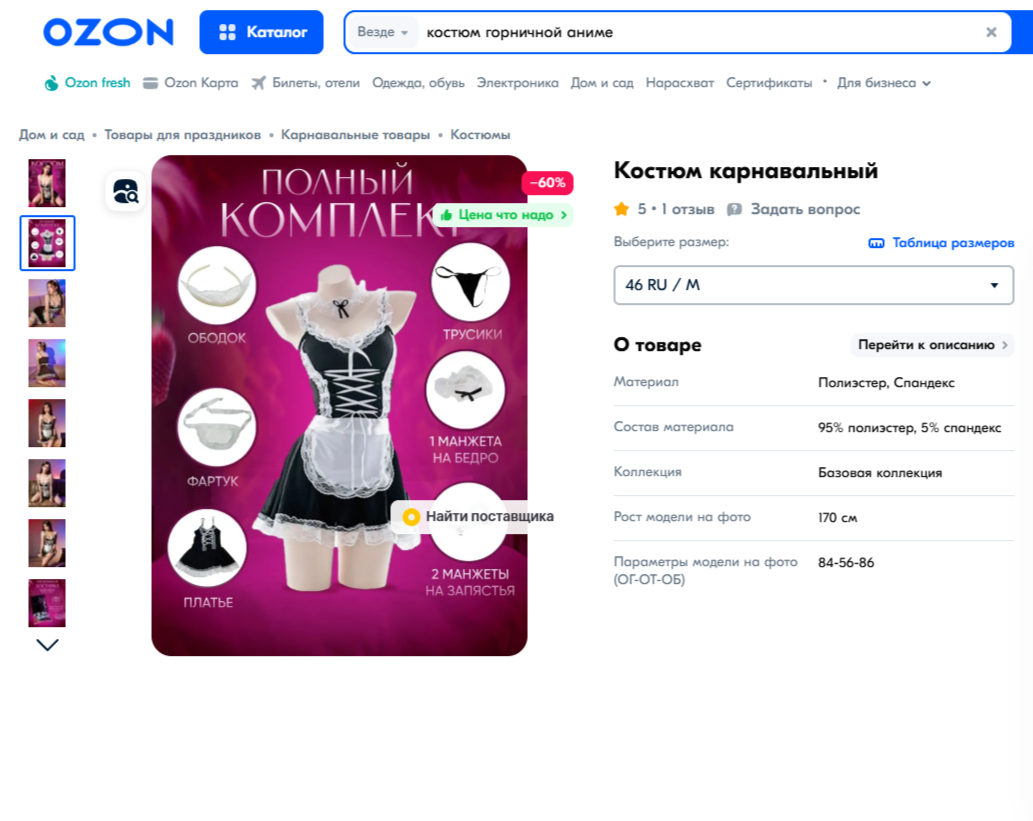Open the Электроника menu item
1033x821 pixels.
click(x=518, y=83)
